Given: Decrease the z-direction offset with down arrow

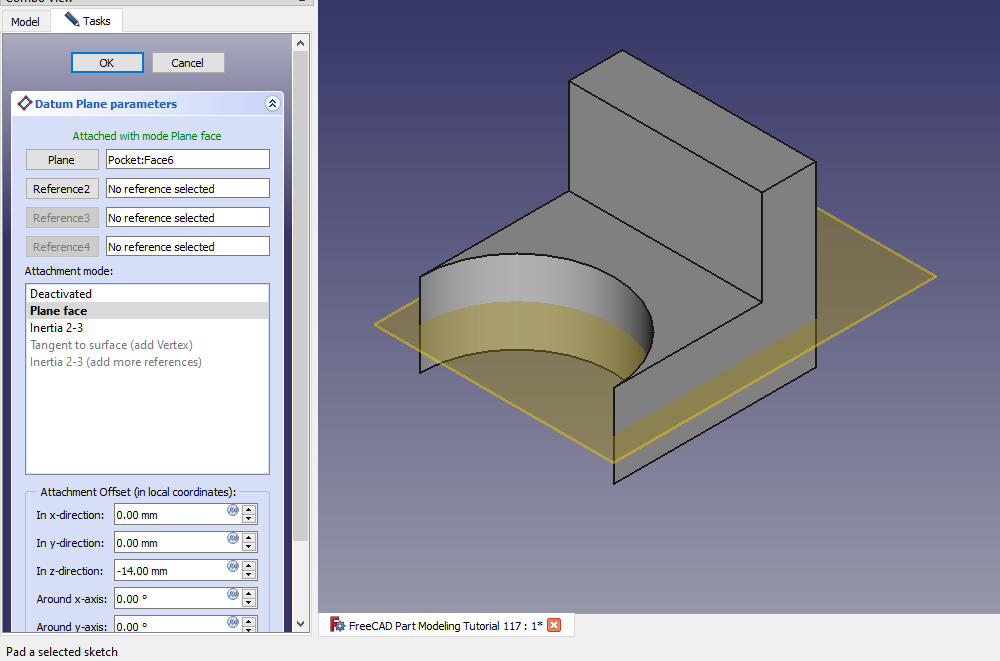Looking at the screenshot, I should [x=249, y=575].
